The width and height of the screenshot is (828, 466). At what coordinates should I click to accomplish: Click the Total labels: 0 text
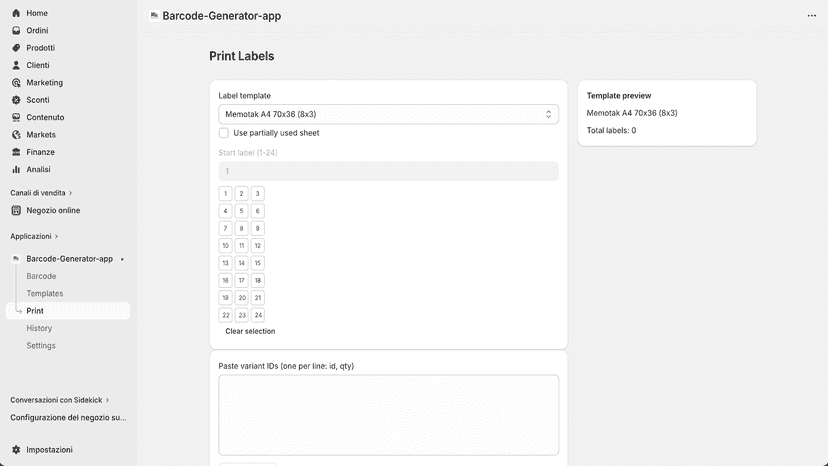611,131
